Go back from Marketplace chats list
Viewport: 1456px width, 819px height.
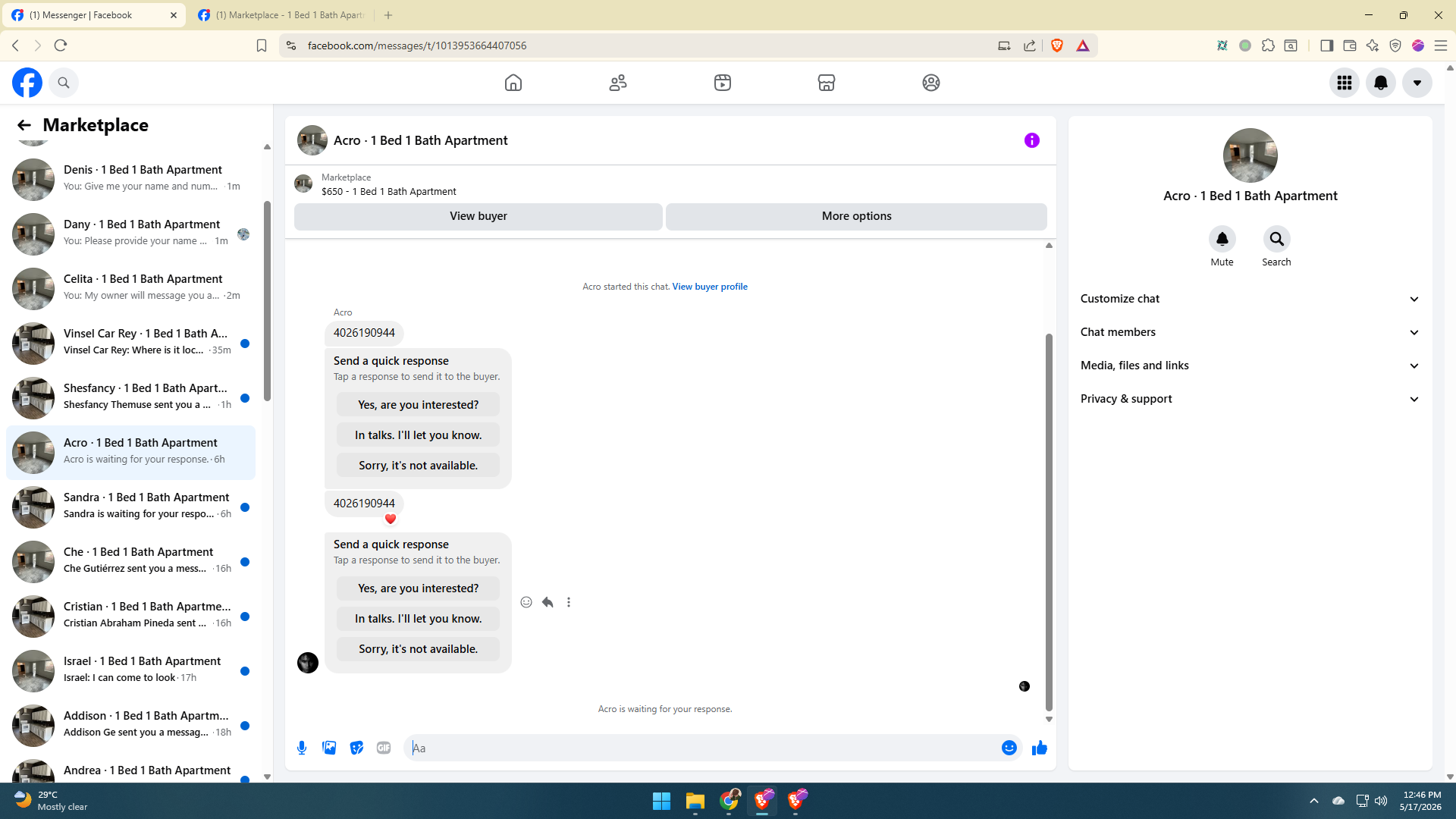click(24, 125)
